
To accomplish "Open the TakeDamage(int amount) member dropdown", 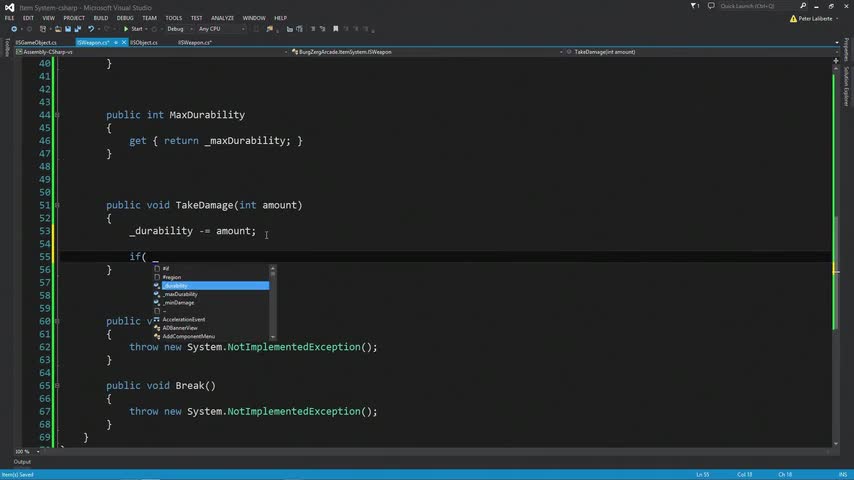I will point(702,52).
